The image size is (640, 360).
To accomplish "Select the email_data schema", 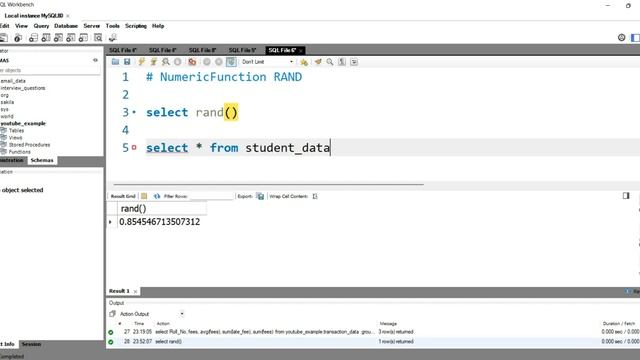I will (13, 81).
